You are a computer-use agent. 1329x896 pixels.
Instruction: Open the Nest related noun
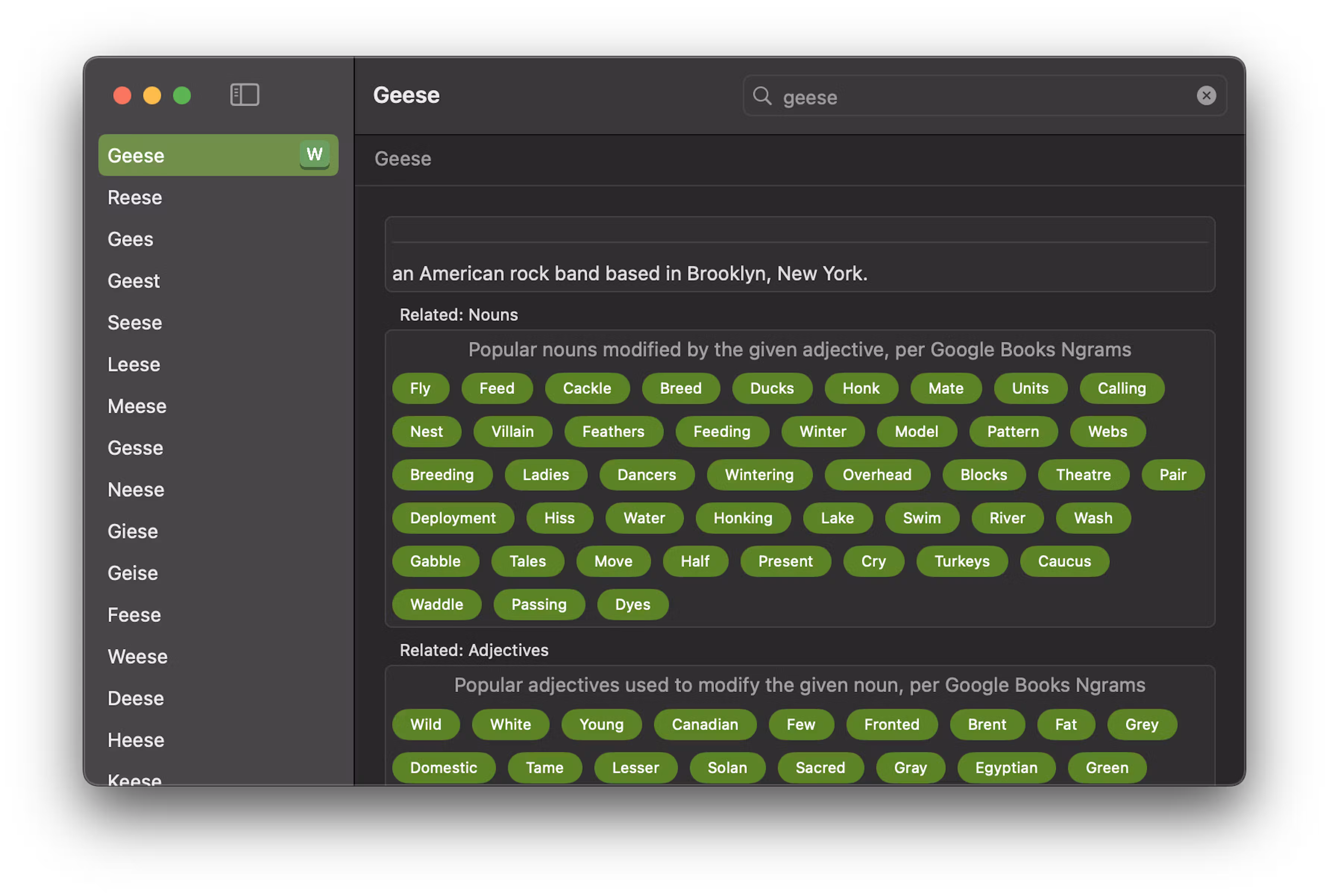(427, 432)
